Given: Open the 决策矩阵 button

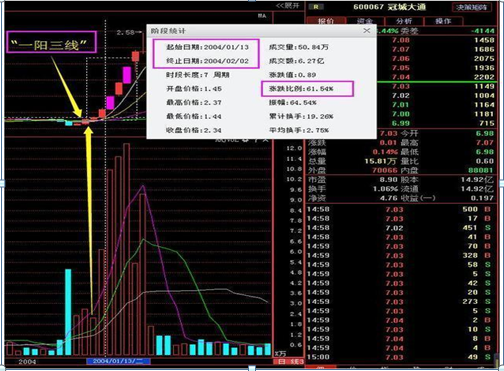Looking at the screenshot, I should [471, 7].
